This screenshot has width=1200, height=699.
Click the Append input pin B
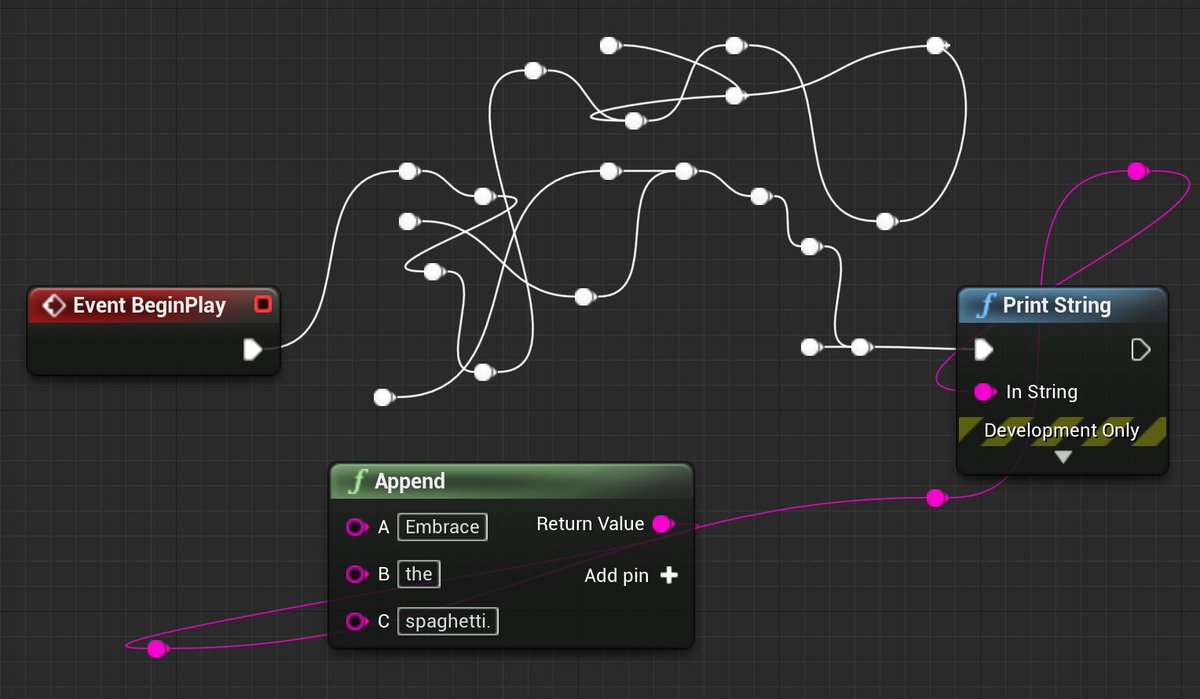pos(357,574)
